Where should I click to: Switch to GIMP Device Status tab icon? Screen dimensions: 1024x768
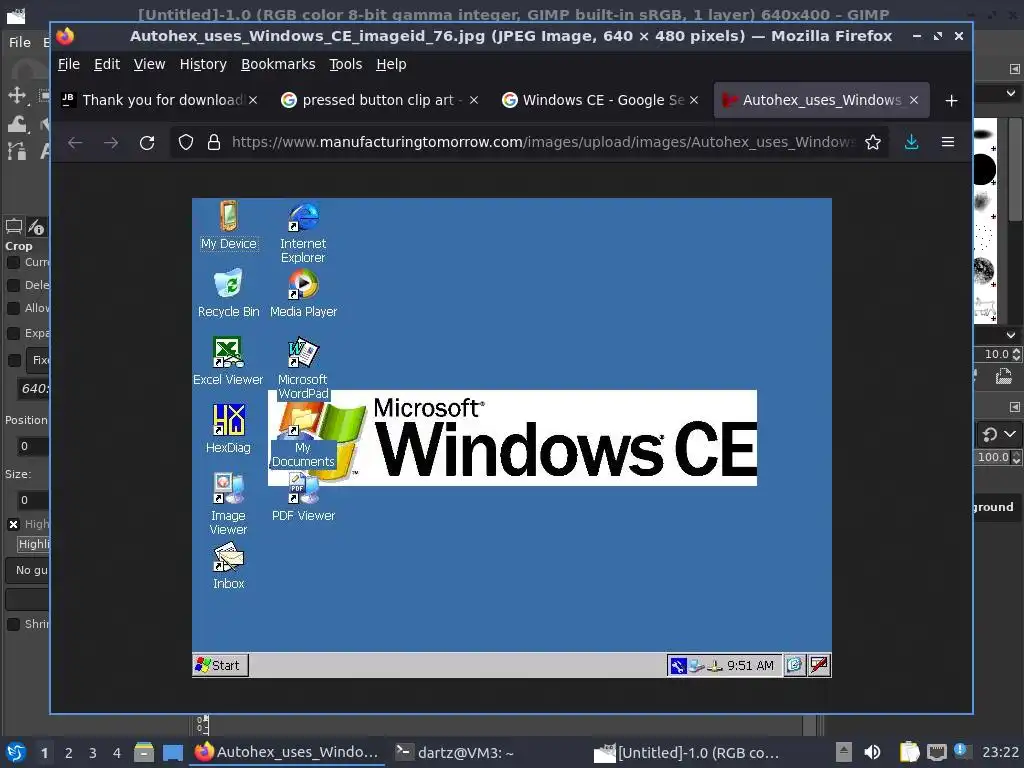37,227
